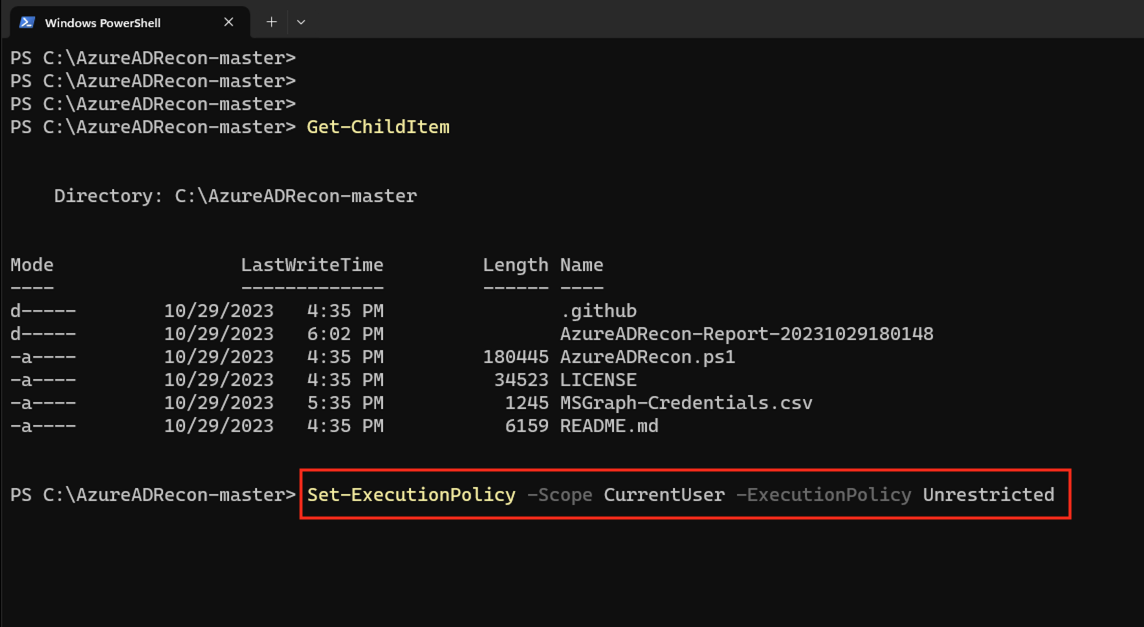Viewport: 1144px width, 627px height.
Task: Click the LastWriteTime column header
Action: (x=312, y=265)
